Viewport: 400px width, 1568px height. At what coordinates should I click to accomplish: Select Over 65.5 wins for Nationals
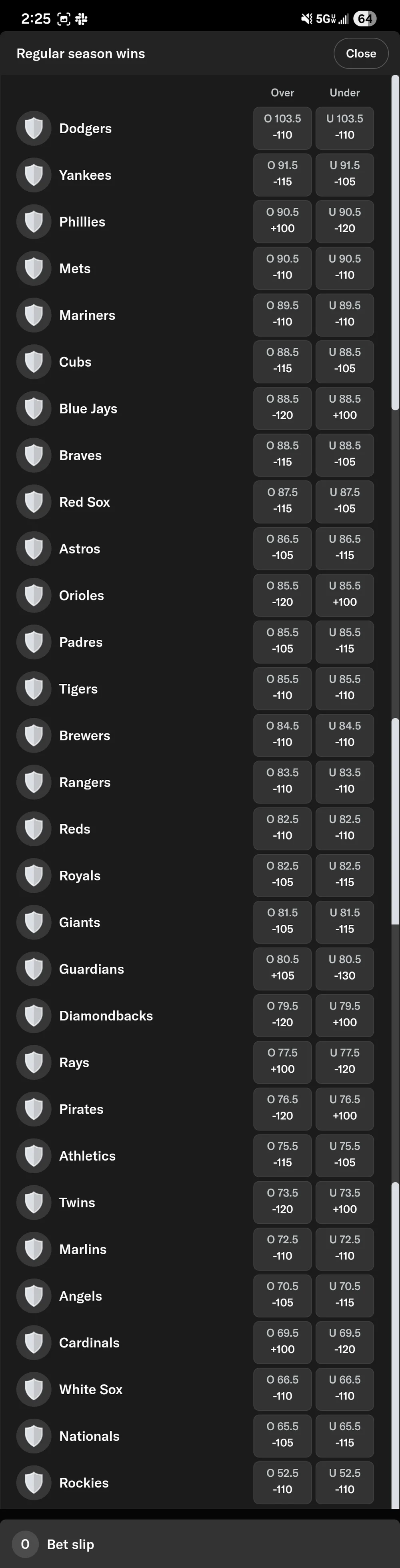pyautogui.click(x=282, y=1436)
